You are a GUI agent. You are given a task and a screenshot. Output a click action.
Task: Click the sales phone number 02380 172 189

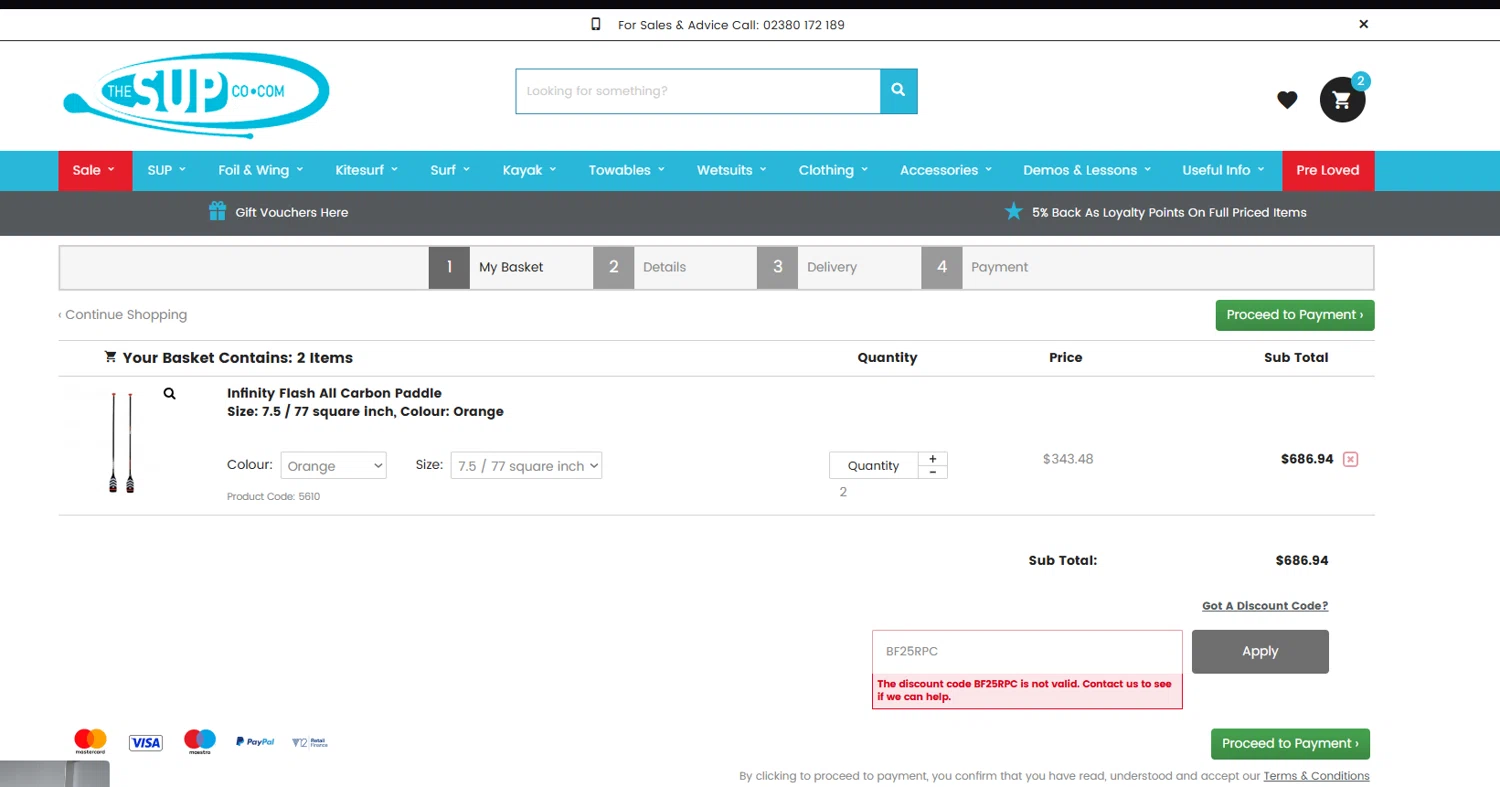tap(803, 25)
